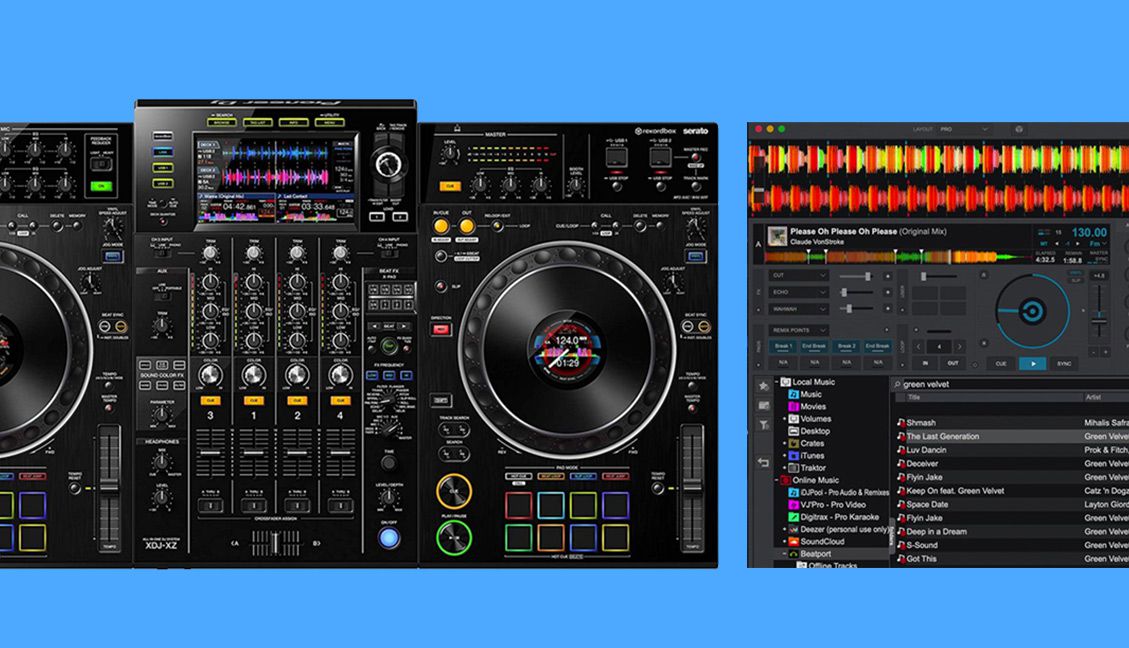Image resolution: width=1129 pixels, height=648 pixels.
Task: Tap the cyan hot cue pad on right deck
Action: point(551,505)
